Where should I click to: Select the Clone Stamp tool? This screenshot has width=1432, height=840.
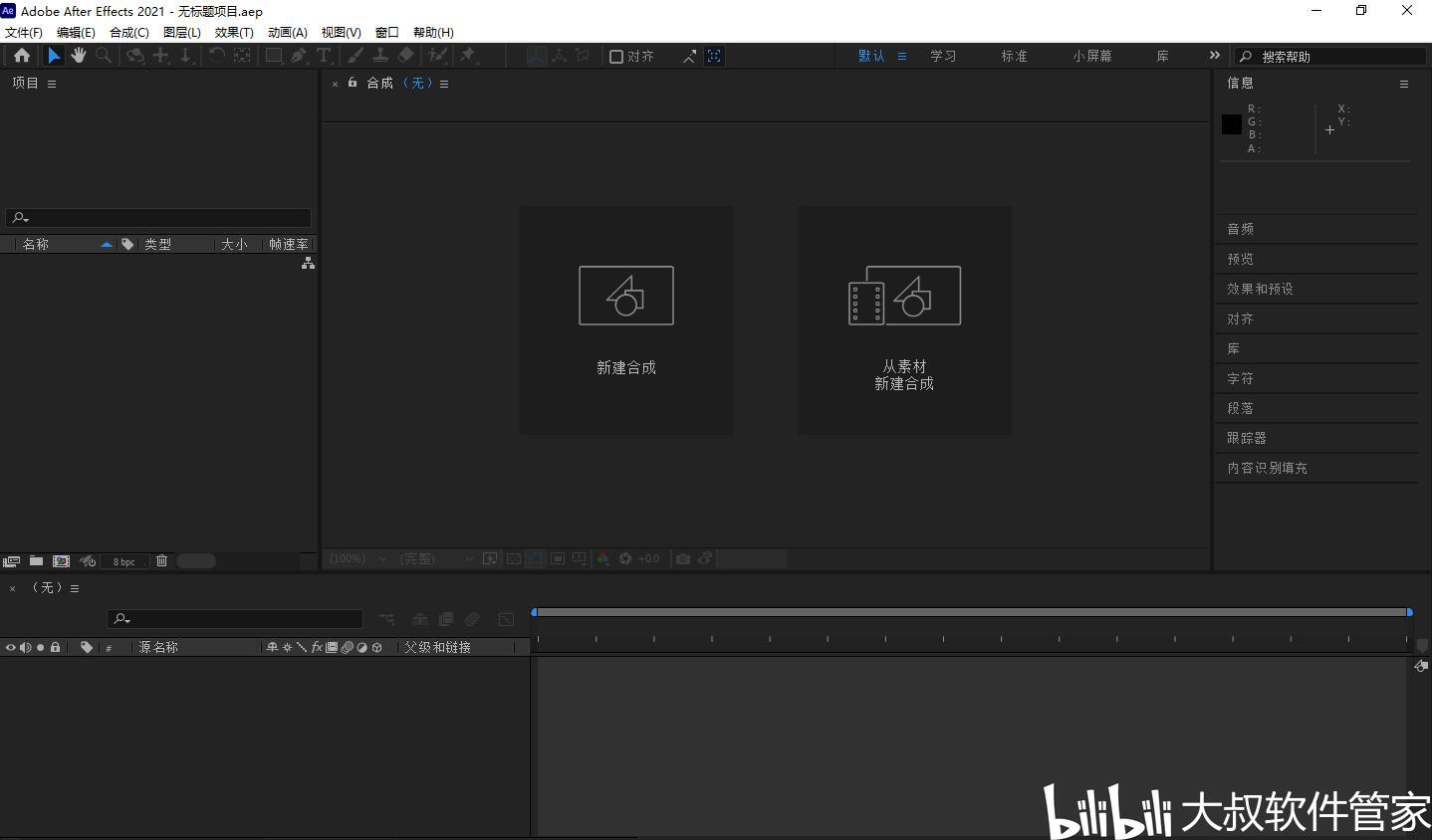[x=380, y=56]
